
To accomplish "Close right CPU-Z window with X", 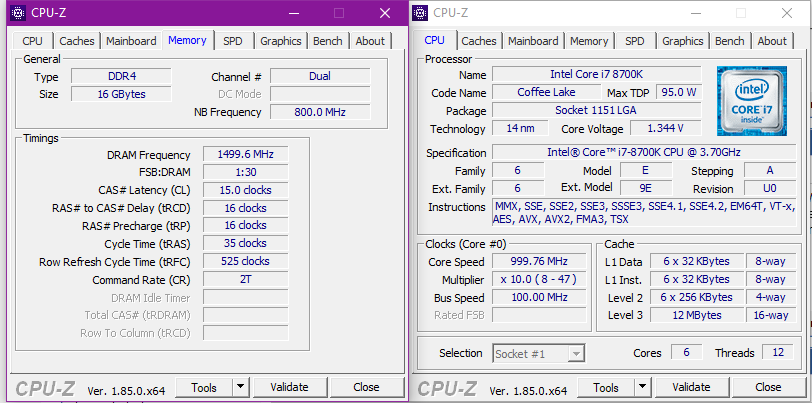I will coord(787,13).
